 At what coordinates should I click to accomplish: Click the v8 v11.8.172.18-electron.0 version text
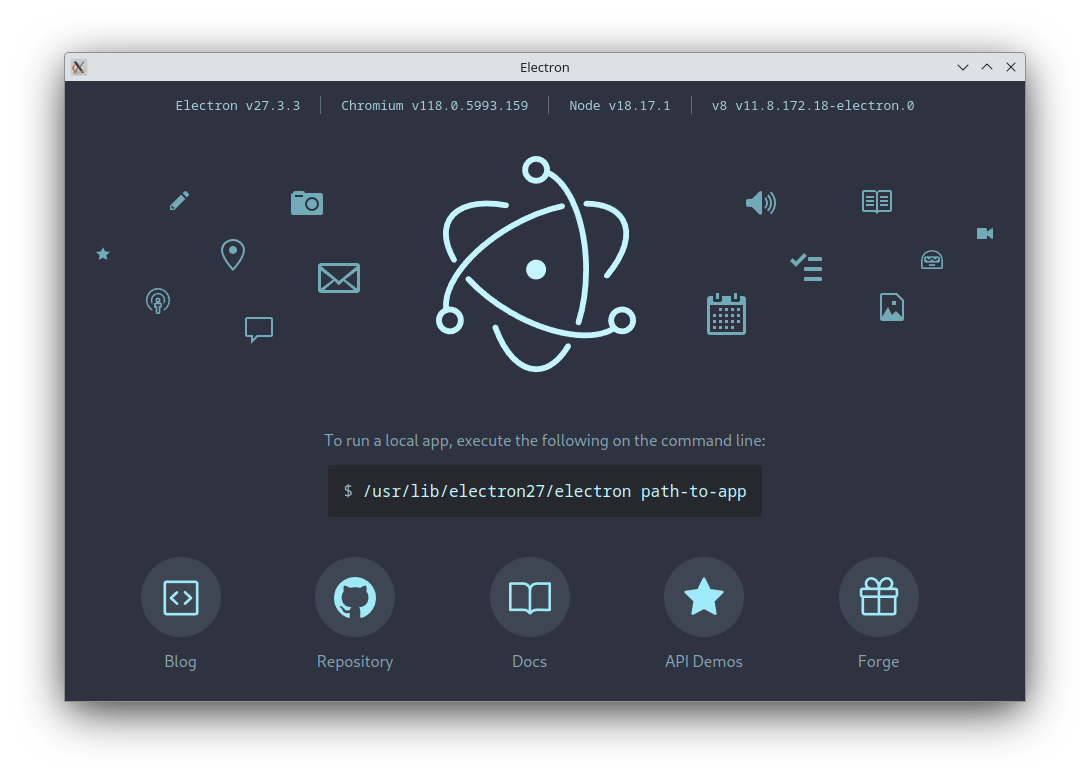click(x=813, y=106)
